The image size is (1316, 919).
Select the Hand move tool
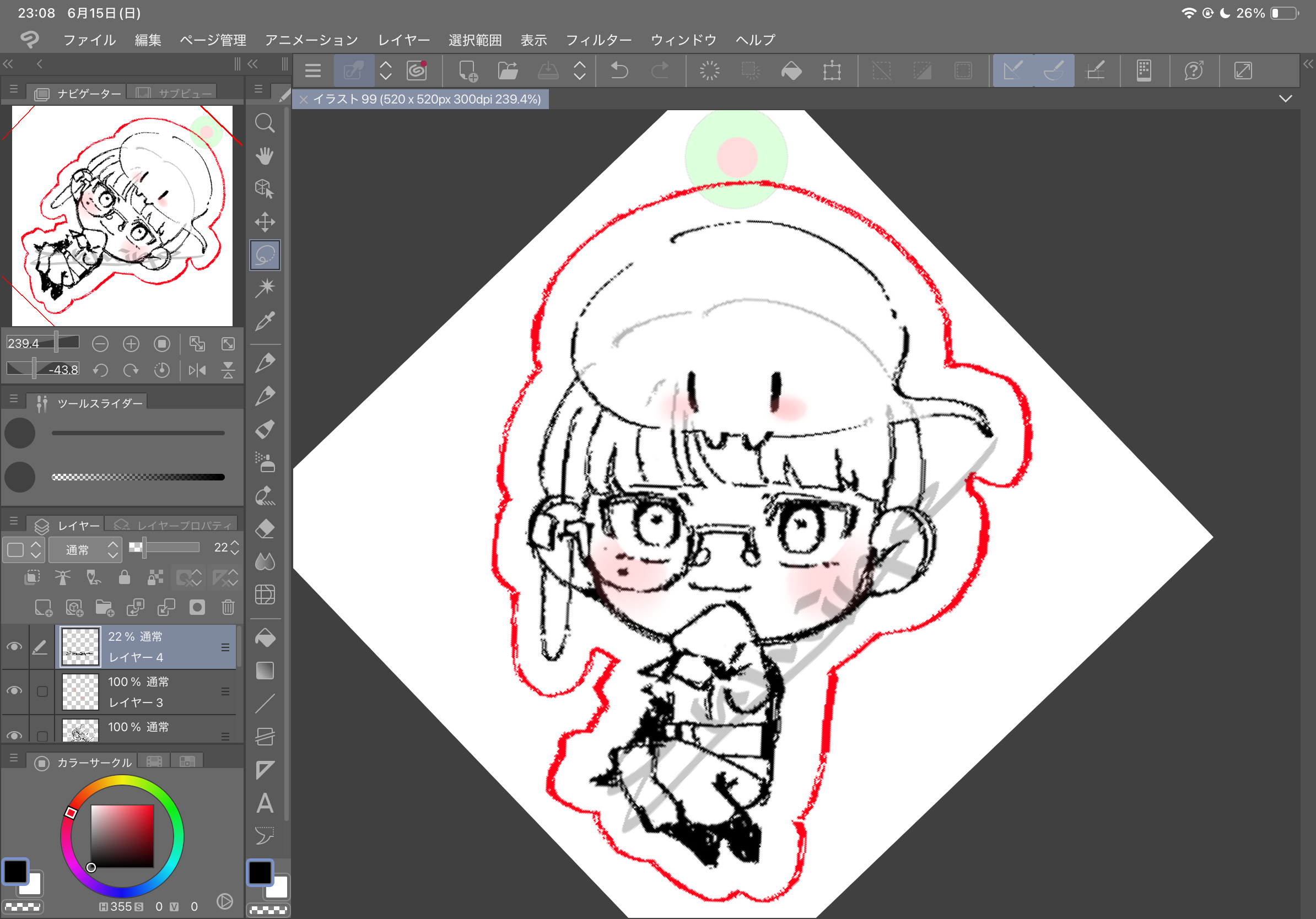264,156
